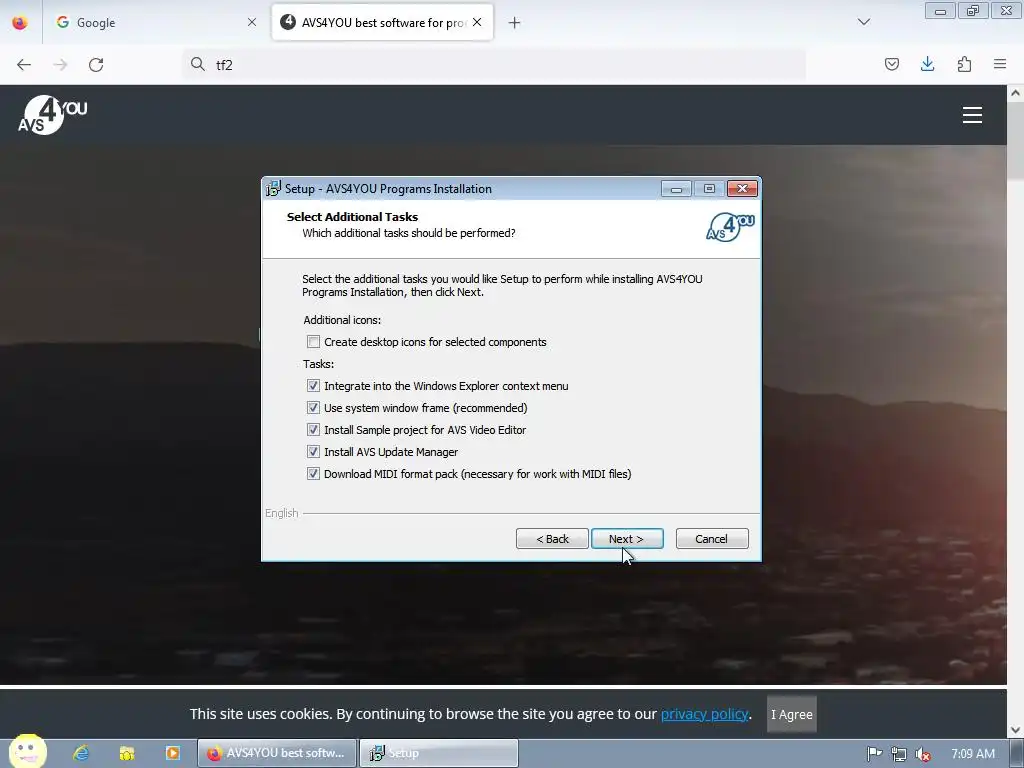
Task: Switch to Firefox AVS4YOU taskbar button
Action: click(x=278, y=753)
